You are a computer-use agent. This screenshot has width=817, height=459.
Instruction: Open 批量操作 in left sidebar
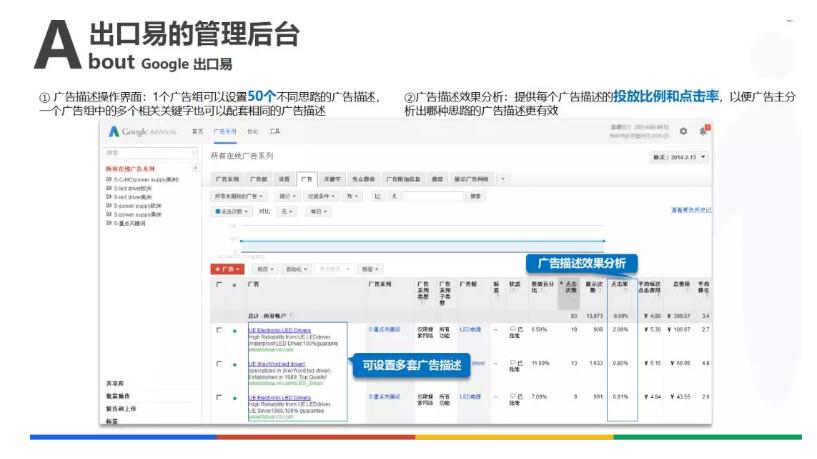tap(118, 396)
